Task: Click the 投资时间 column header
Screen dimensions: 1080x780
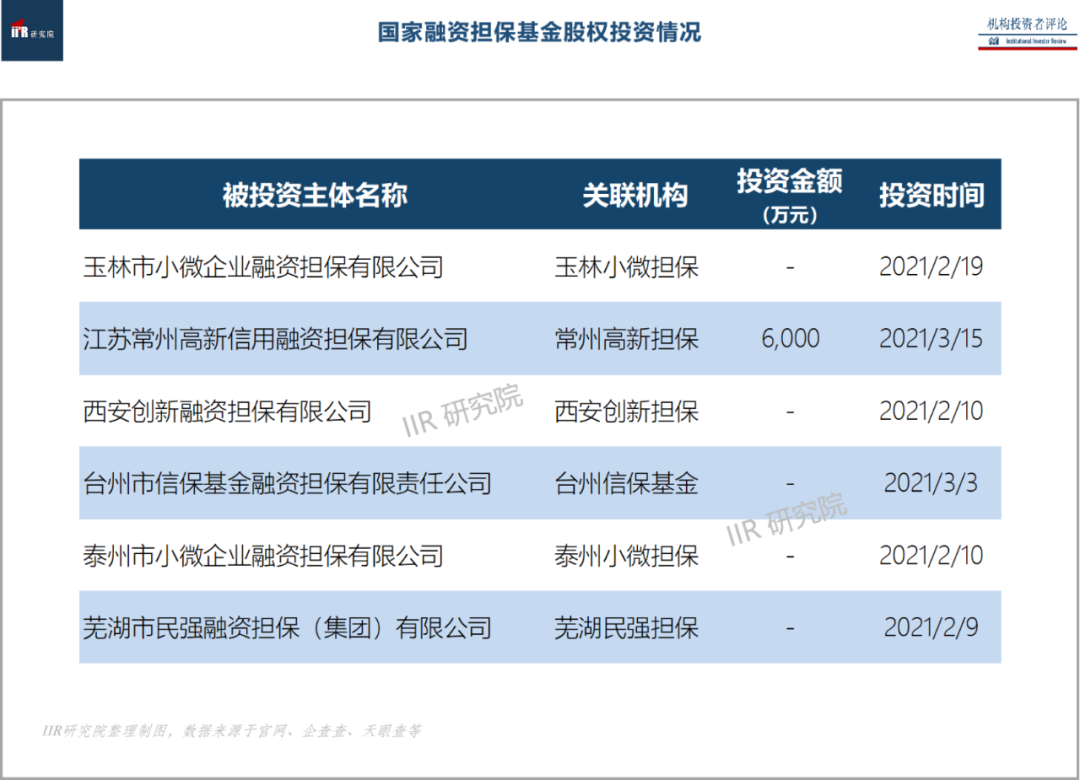Action: pos(931,196)
